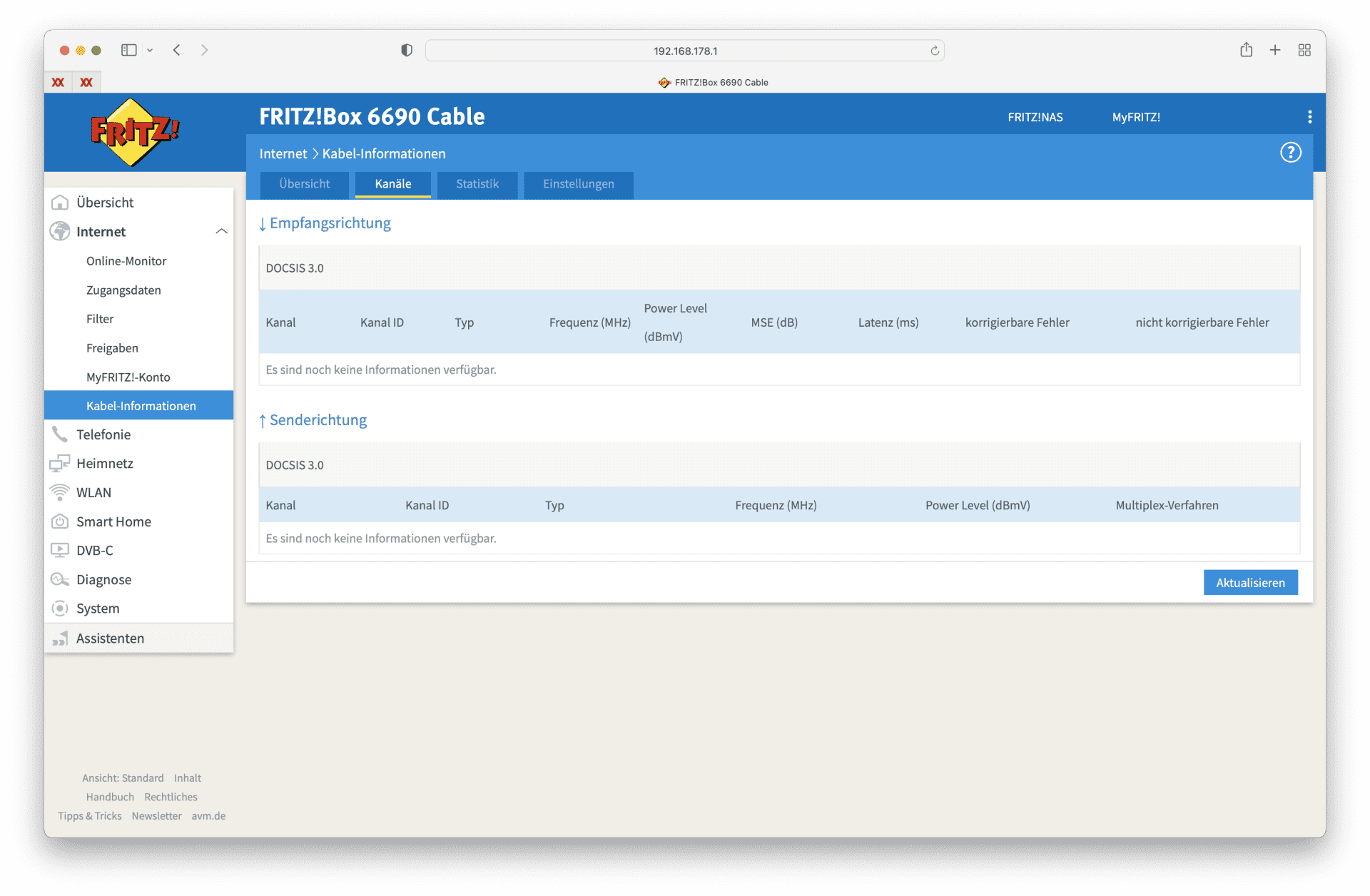Open Filter menu entry
The width and height of the screenshot is (1370, 896).
pos(100,319)
